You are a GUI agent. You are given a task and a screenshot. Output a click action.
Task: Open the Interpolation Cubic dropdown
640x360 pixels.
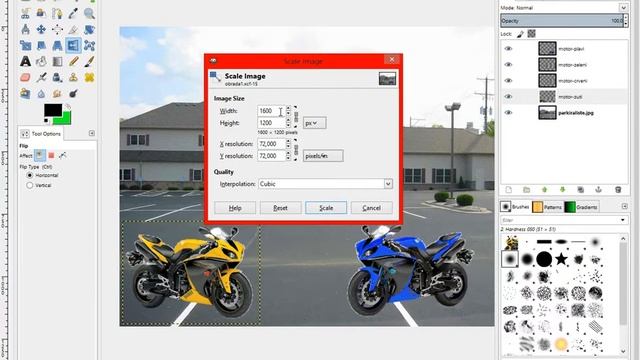pyautogui.click(x=325, y=184)
